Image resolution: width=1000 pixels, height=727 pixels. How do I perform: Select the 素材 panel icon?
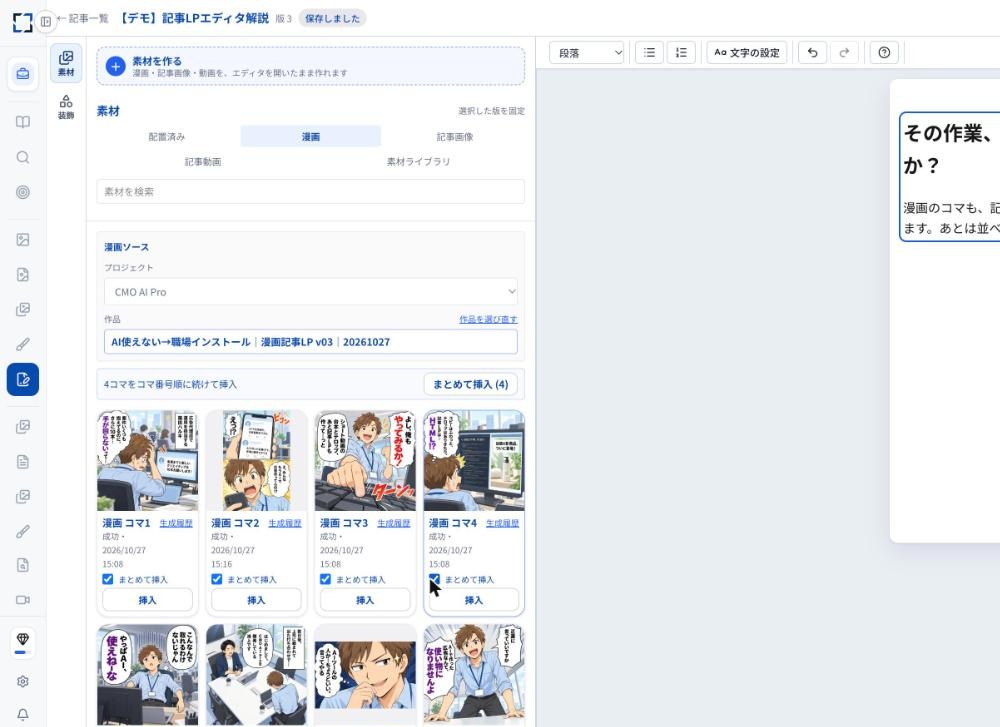click(x=66, y=63)
